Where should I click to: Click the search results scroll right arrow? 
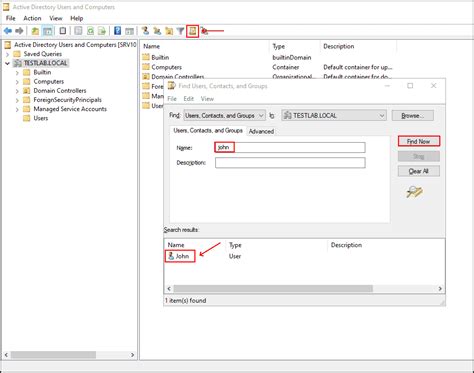point(440,288)
